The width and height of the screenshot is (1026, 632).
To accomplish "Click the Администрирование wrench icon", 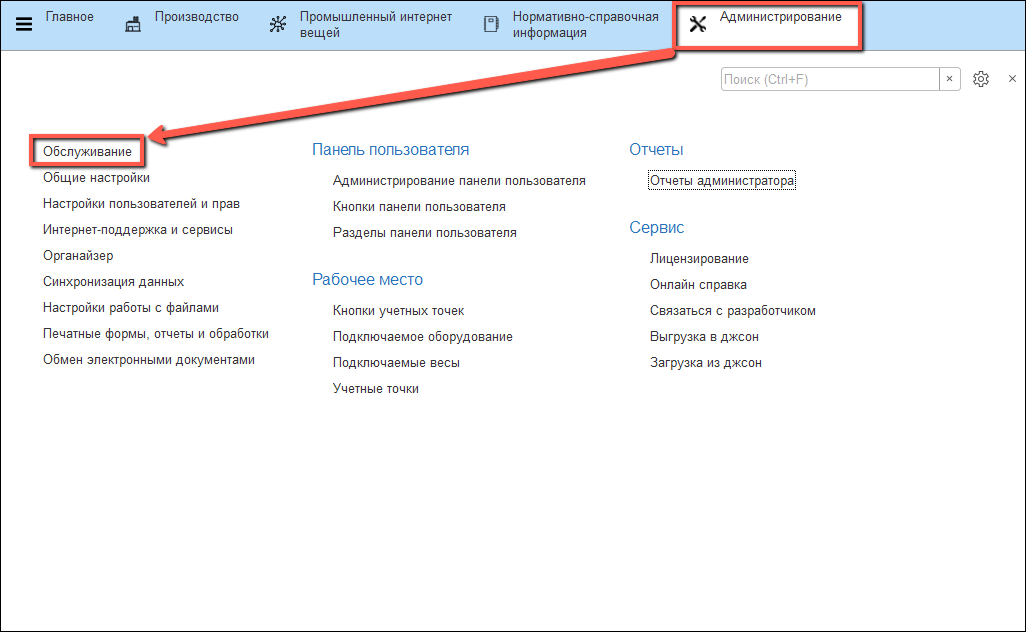I will coord(698,25).
